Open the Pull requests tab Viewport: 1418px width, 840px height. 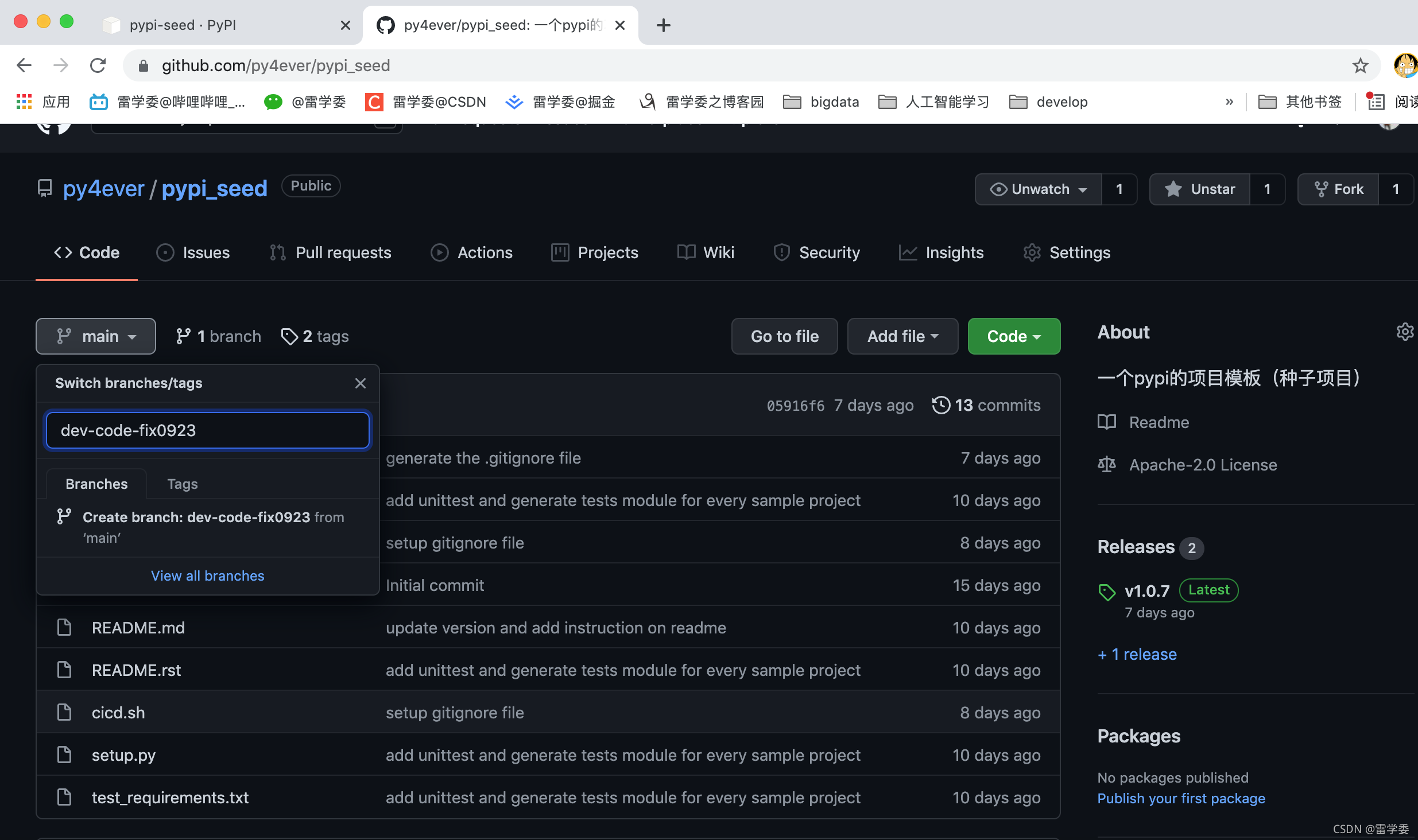tap(331, 252)
